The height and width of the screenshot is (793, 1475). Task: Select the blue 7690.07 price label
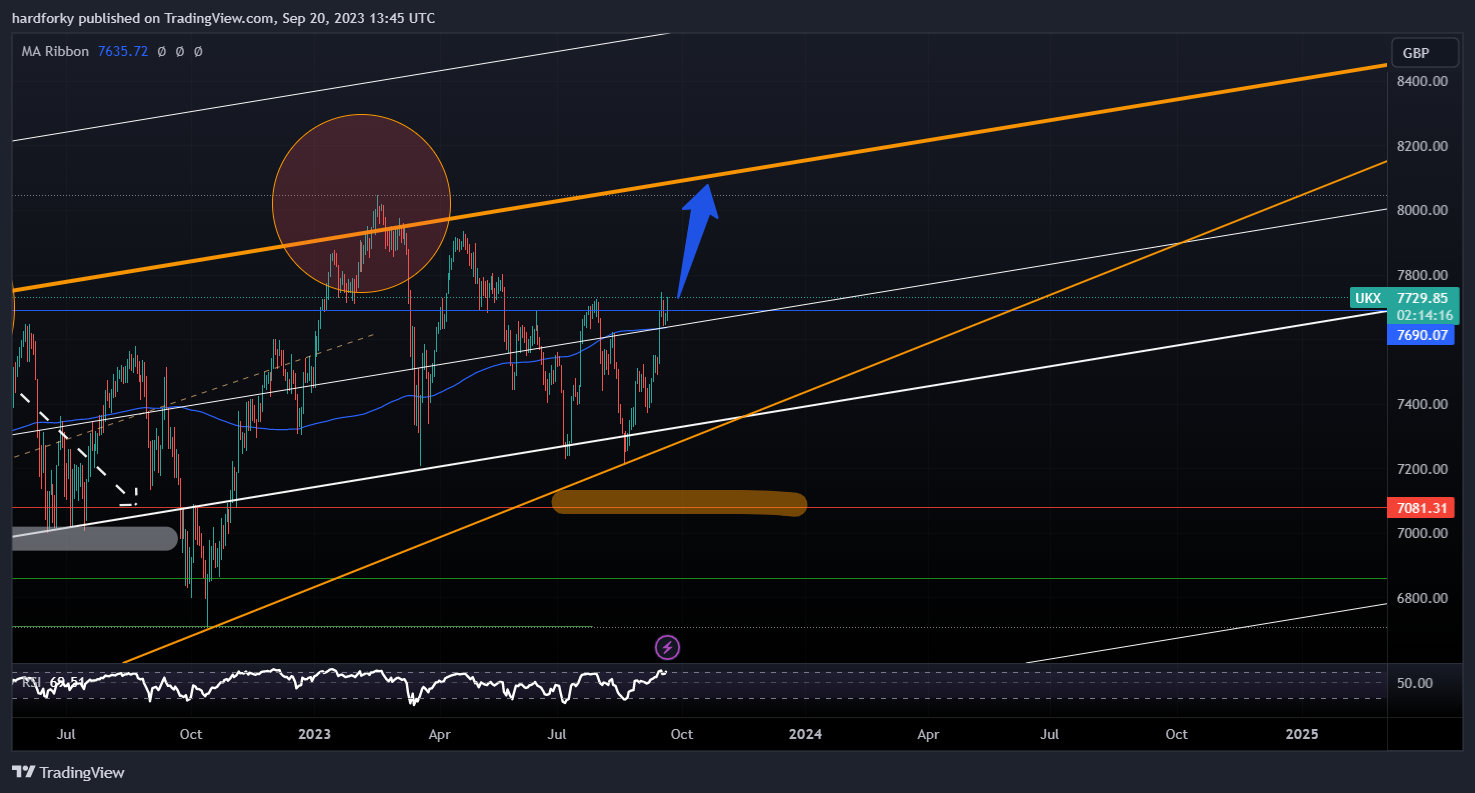pyautogui.click(x=1422, y=335)
